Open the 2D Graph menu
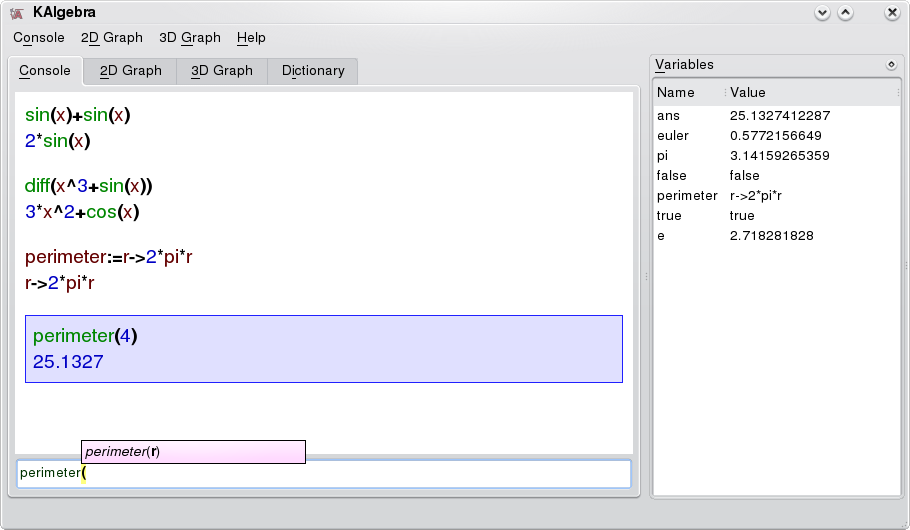 111,38
